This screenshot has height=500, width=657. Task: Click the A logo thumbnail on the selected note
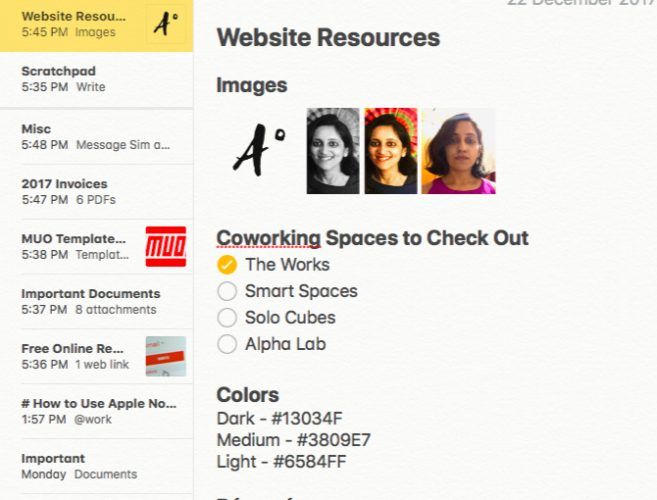166,24
